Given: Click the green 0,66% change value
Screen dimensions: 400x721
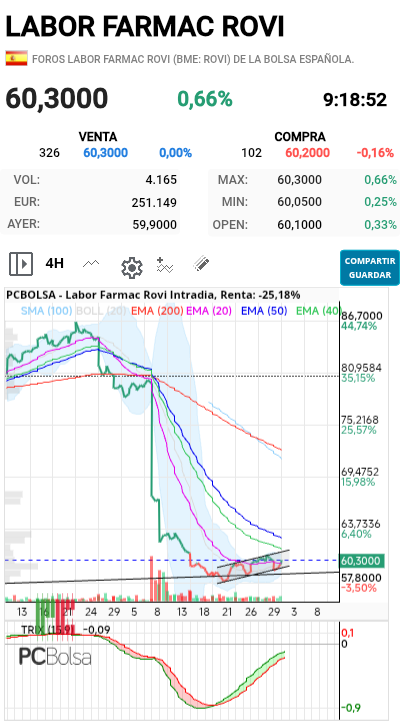Looking at the screenshot, I should tap(205, 99).
